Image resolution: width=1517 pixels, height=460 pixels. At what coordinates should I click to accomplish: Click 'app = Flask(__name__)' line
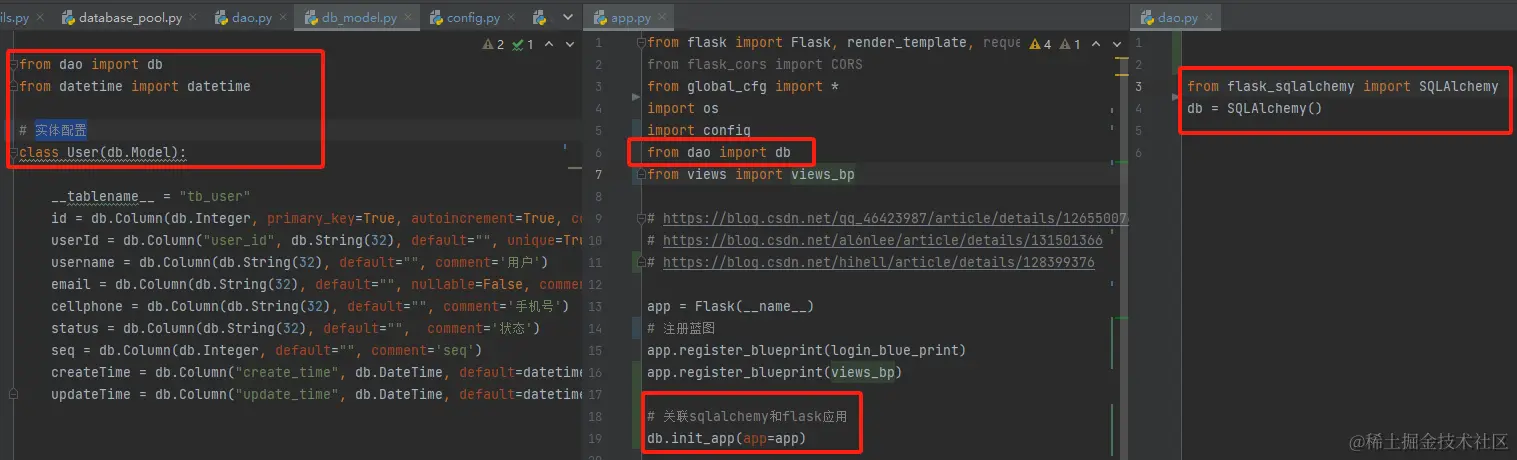(x=731, y=306)
